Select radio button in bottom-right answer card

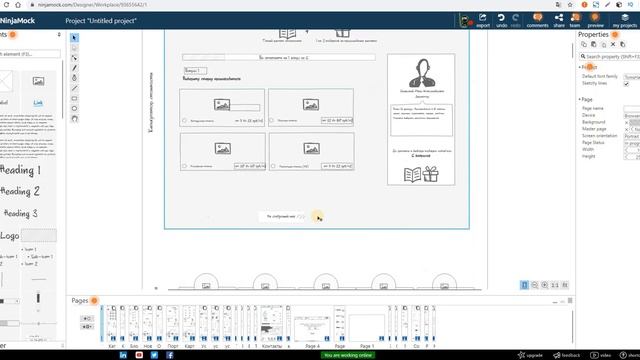click(x=273, y=166)
